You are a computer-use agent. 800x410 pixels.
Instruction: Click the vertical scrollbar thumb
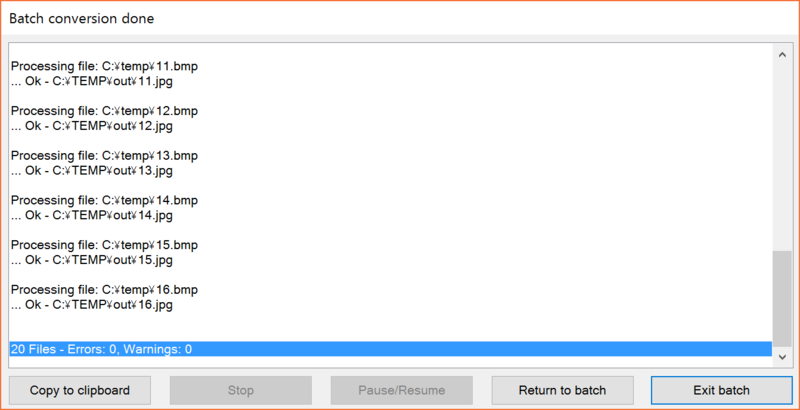(x=782, y=299)
